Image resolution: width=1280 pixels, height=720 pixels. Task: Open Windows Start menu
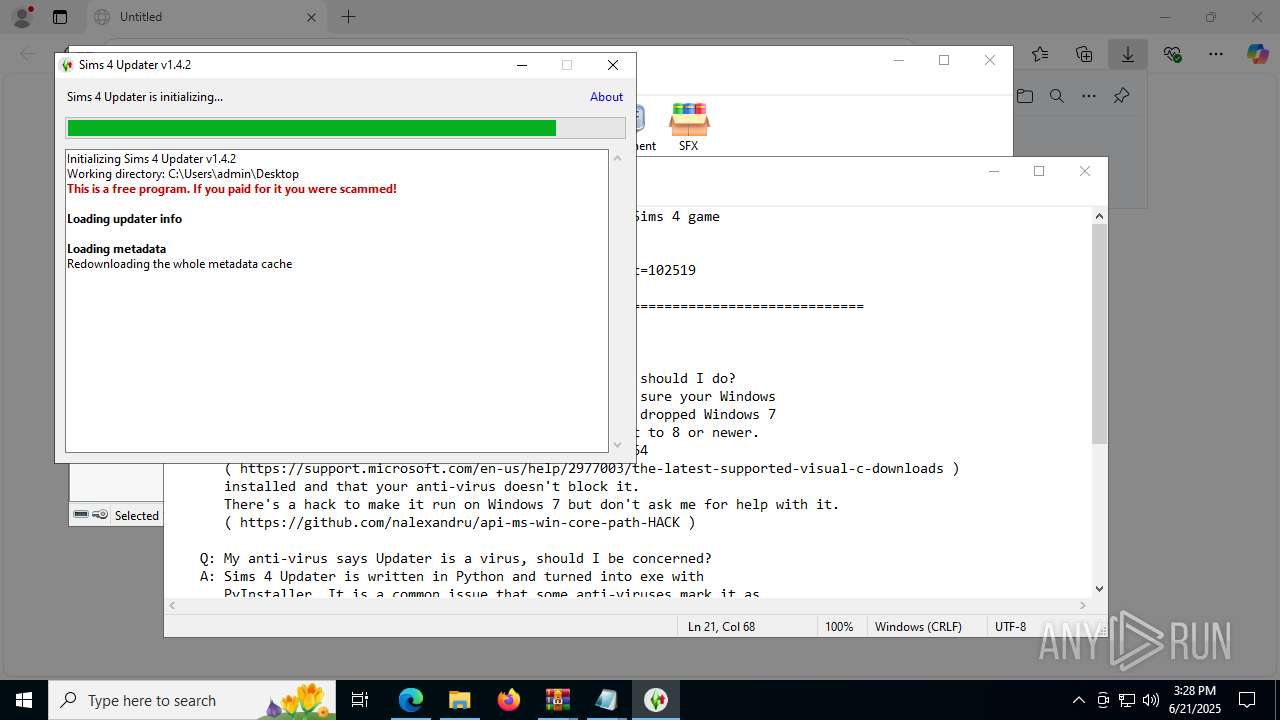24,700
